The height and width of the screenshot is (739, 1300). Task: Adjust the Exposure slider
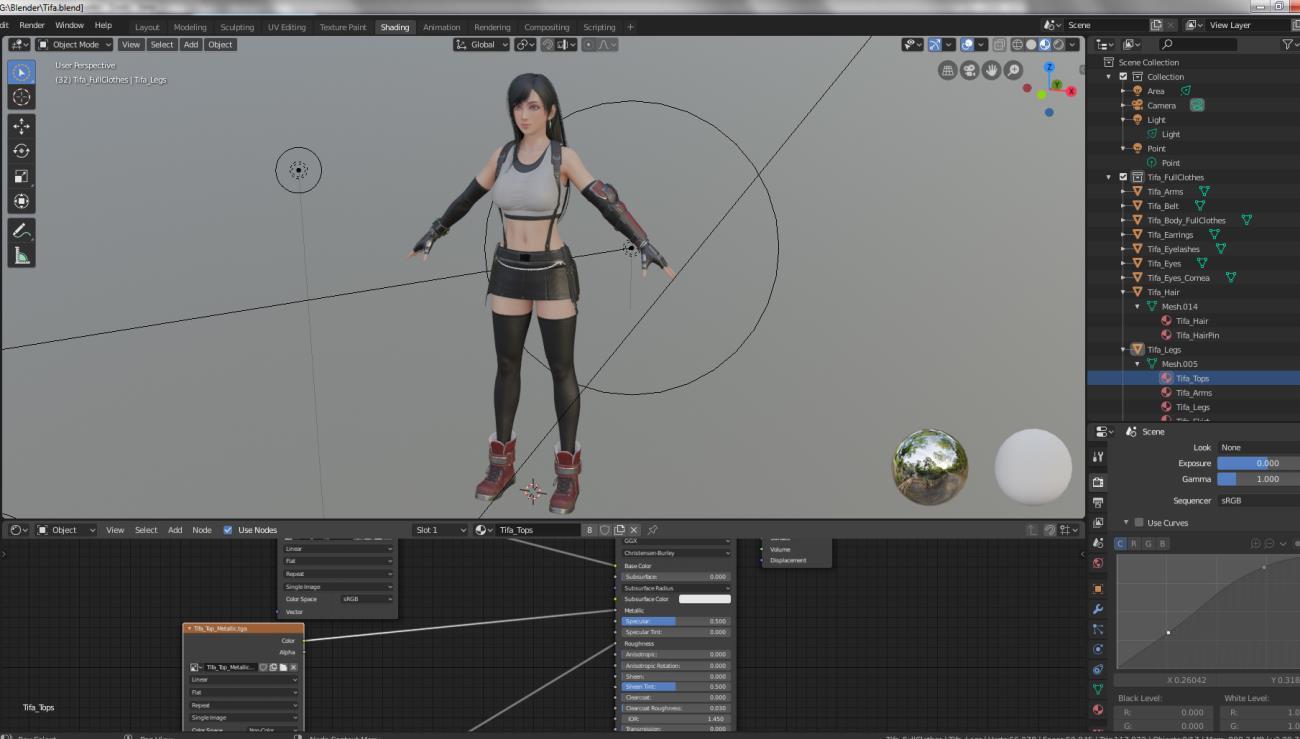pyautogui.click(x=1258, y=463)
